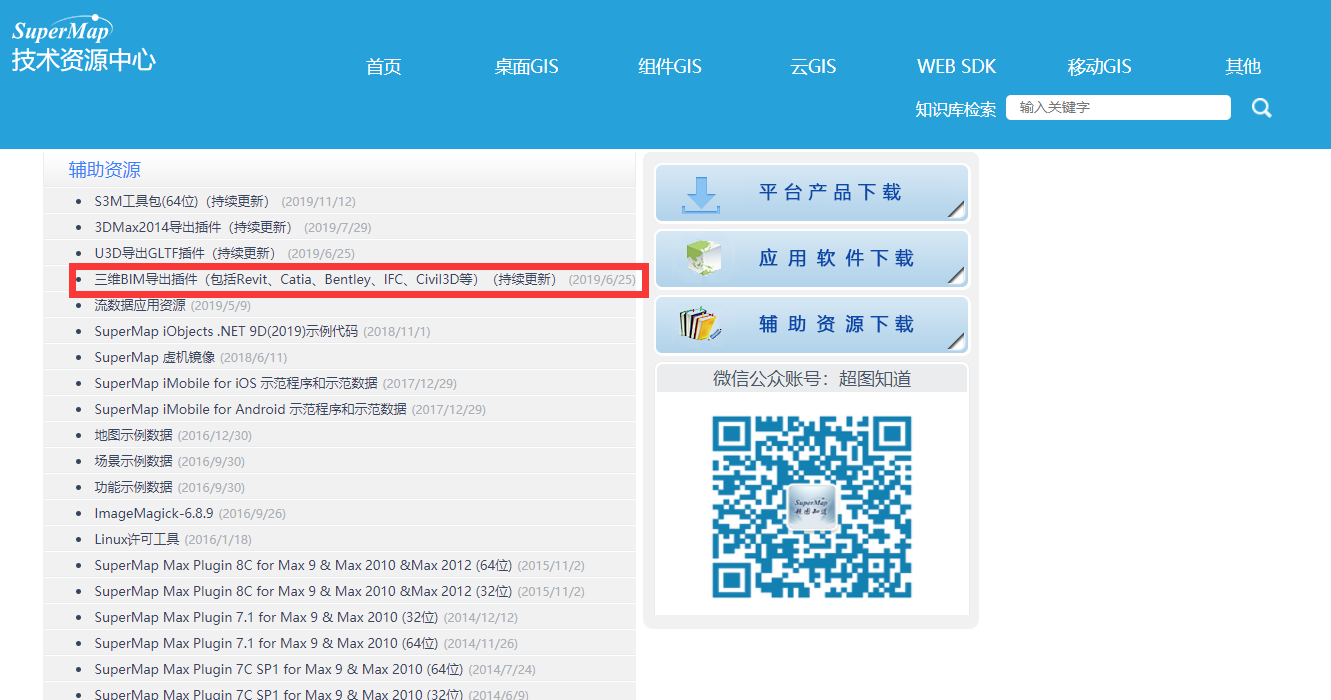
Task: Open SuperMap Max Plugin 7.1 (64位) link
Action: (x=266, y=643)
